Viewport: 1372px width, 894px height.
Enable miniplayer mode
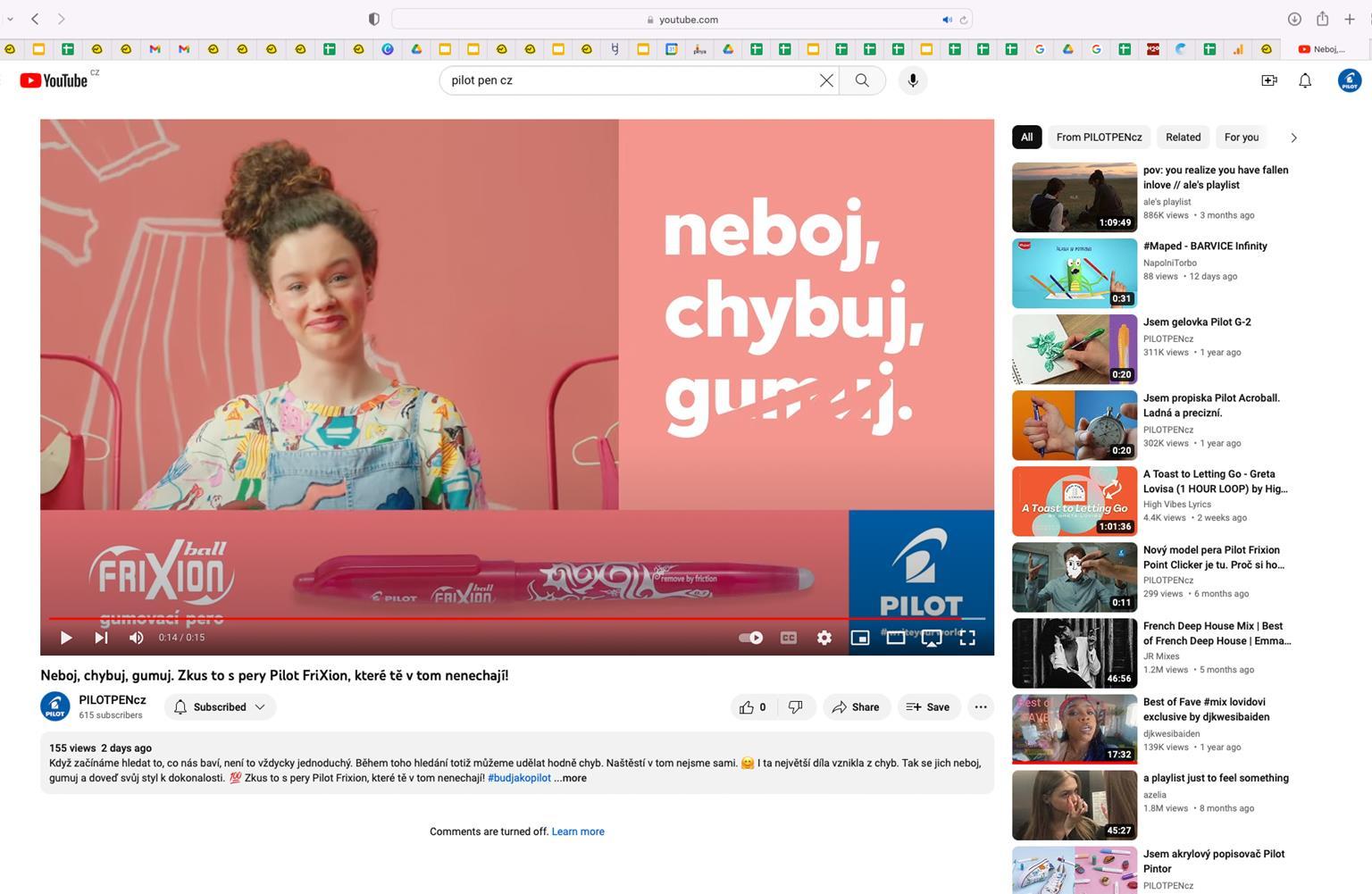point(860,638)
